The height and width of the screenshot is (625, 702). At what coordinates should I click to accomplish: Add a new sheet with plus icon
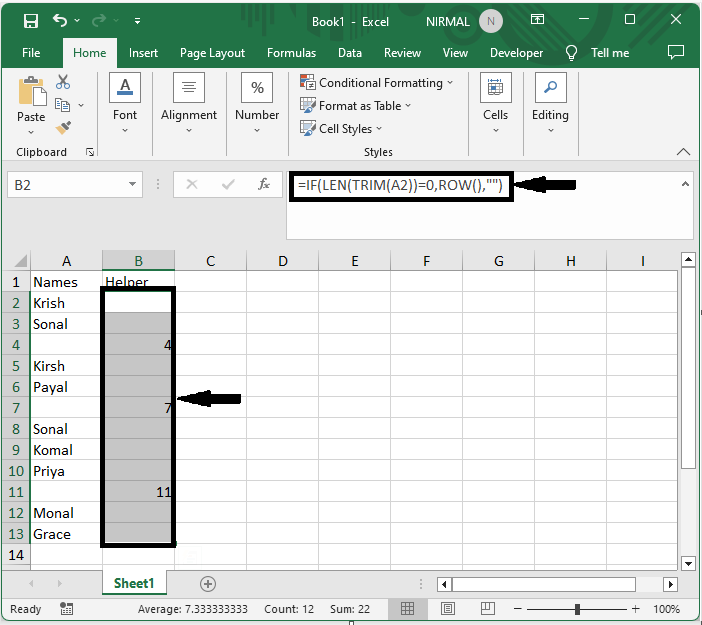coord(208,584)
